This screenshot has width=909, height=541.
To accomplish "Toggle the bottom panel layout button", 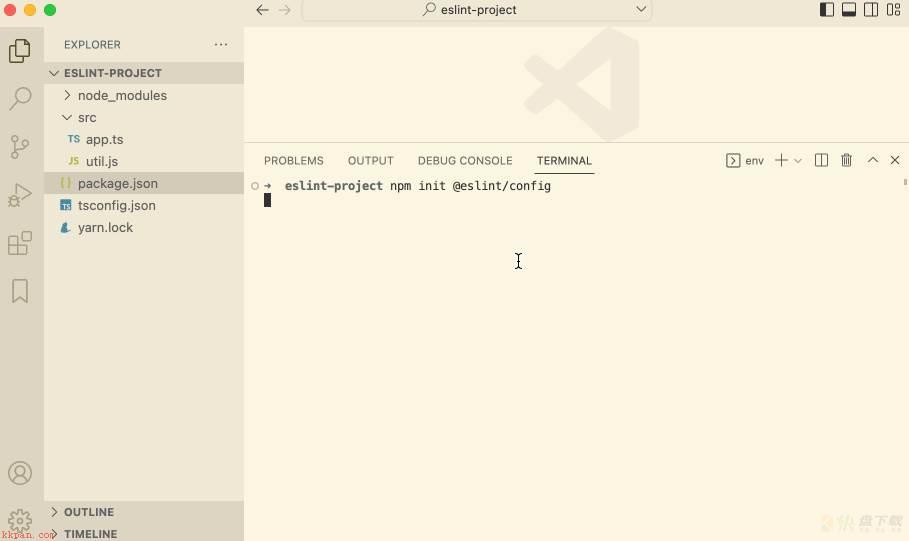I will click(x=849, y=10).
